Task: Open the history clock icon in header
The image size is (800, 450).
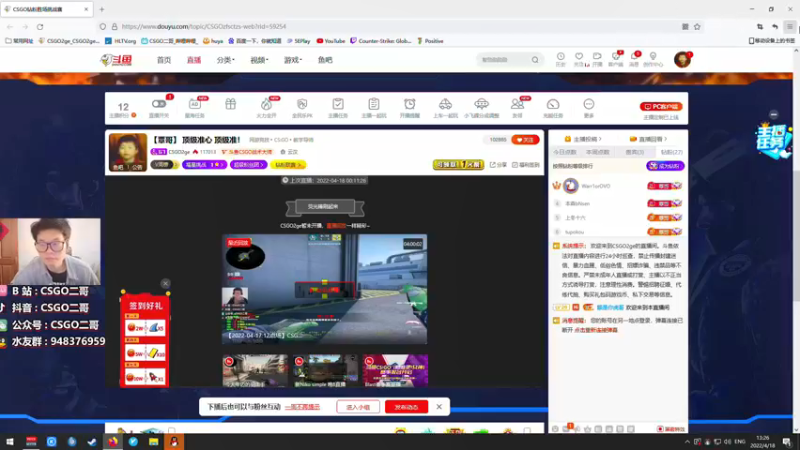Action: click(x=560, y=59)
